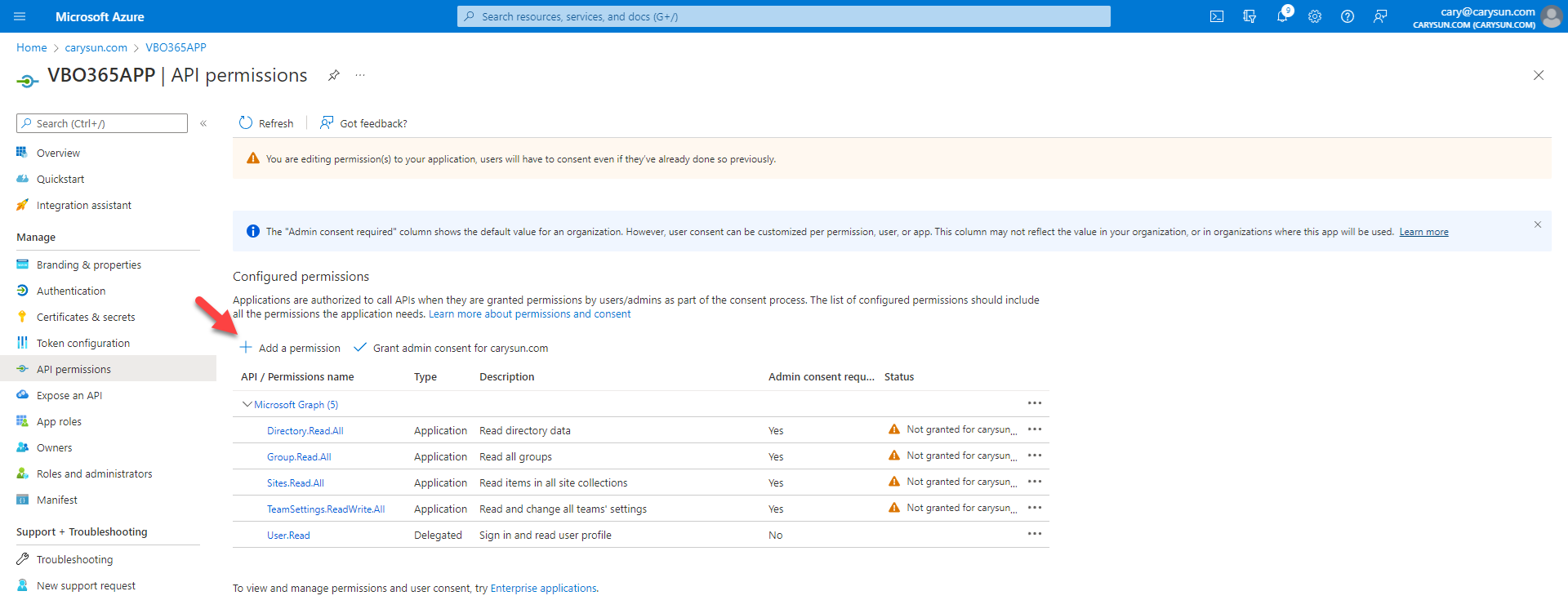The height and width of the screenshot is (609, 1568).
Task: Click the Refresh toolbar button
Action: point(266,123)
